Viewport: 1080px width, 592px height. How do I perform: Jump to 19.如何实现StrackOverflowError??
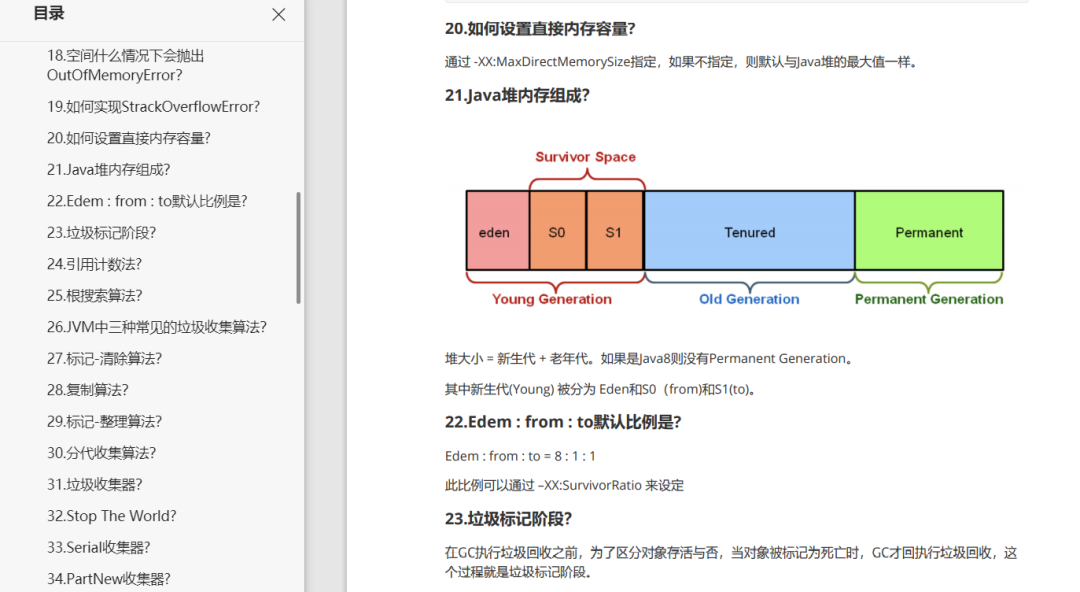click(154, 107)
